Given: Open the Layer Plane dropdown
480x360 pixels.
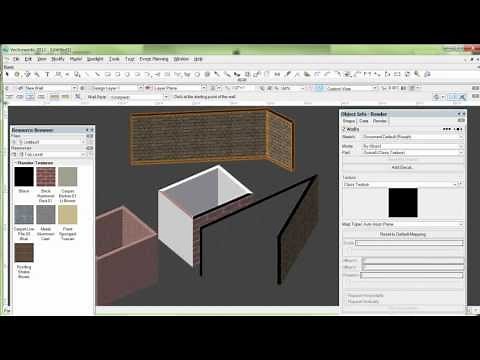Looking at the screenshot, I should [x=180, y=88].
